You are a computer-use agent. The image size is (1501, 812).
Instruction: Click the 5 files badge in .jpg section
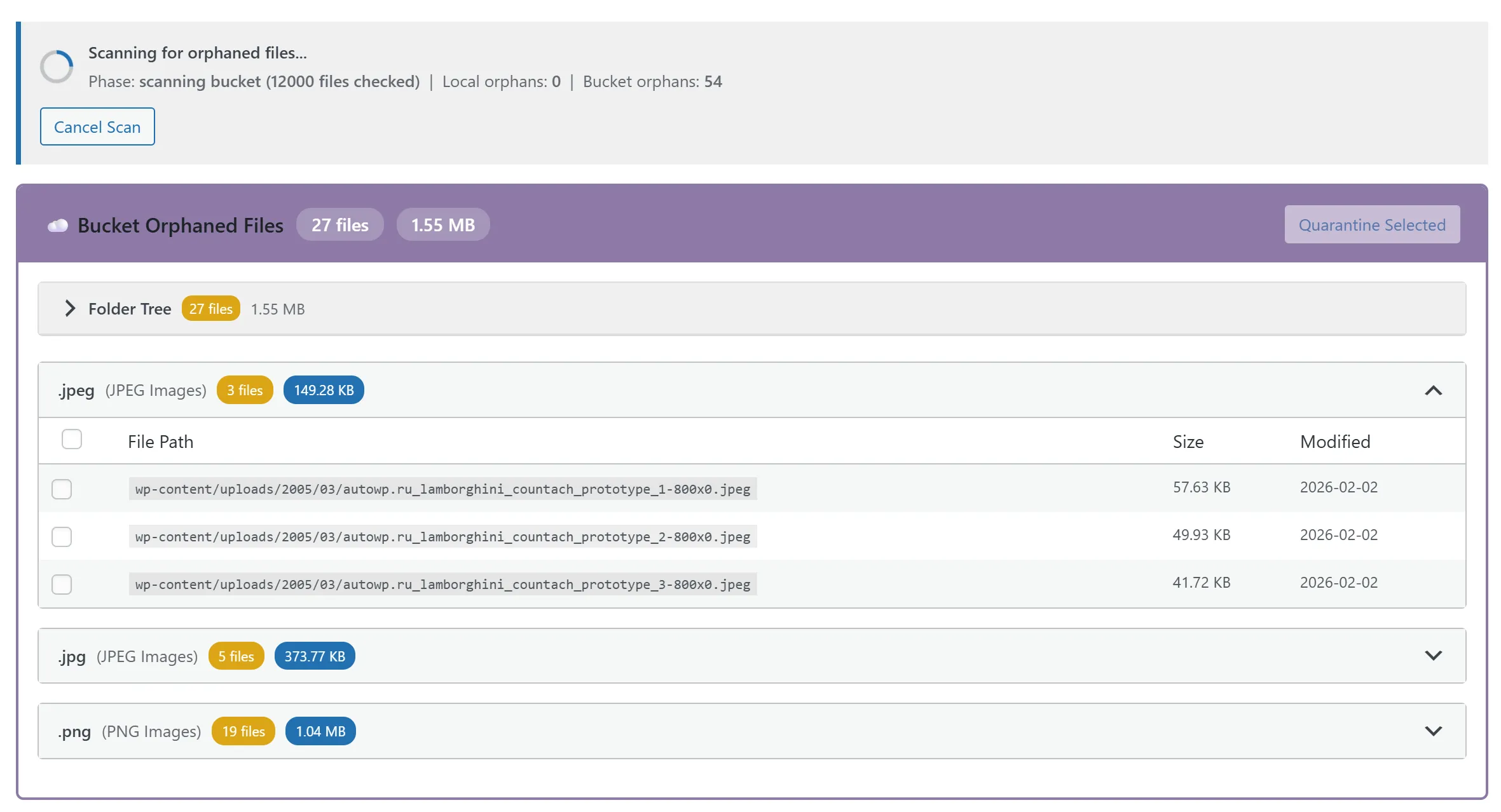coord(236,656)
